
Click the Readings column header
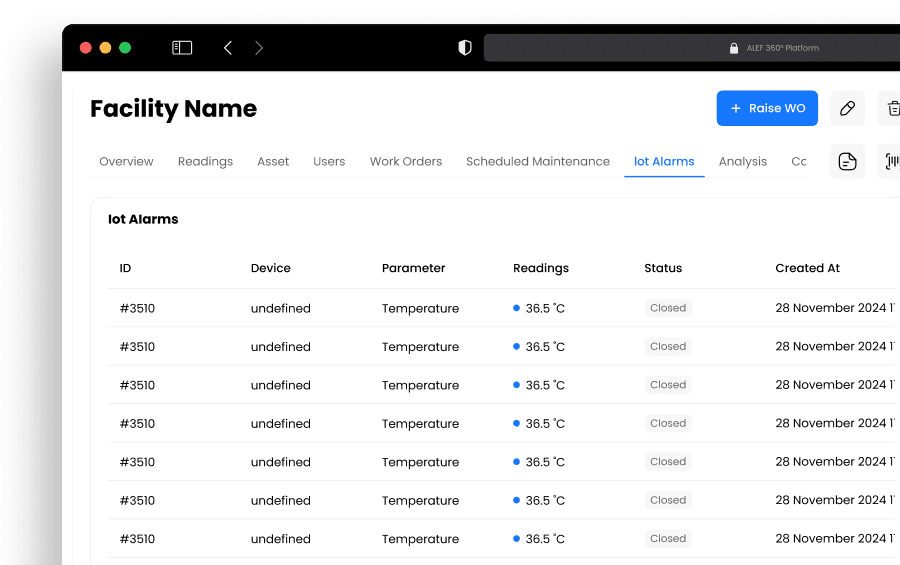tap(541, 268)
